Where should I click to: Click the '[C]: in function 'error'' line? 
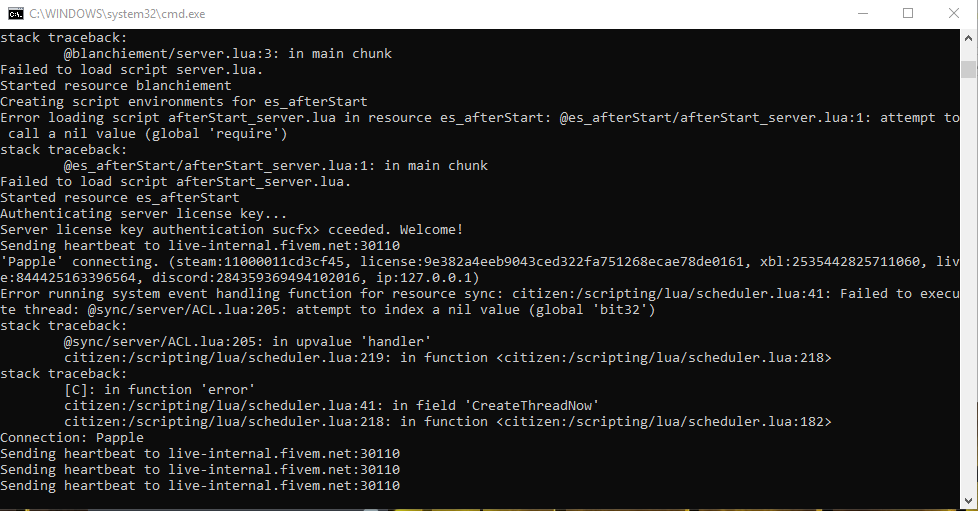click(159, 389)
